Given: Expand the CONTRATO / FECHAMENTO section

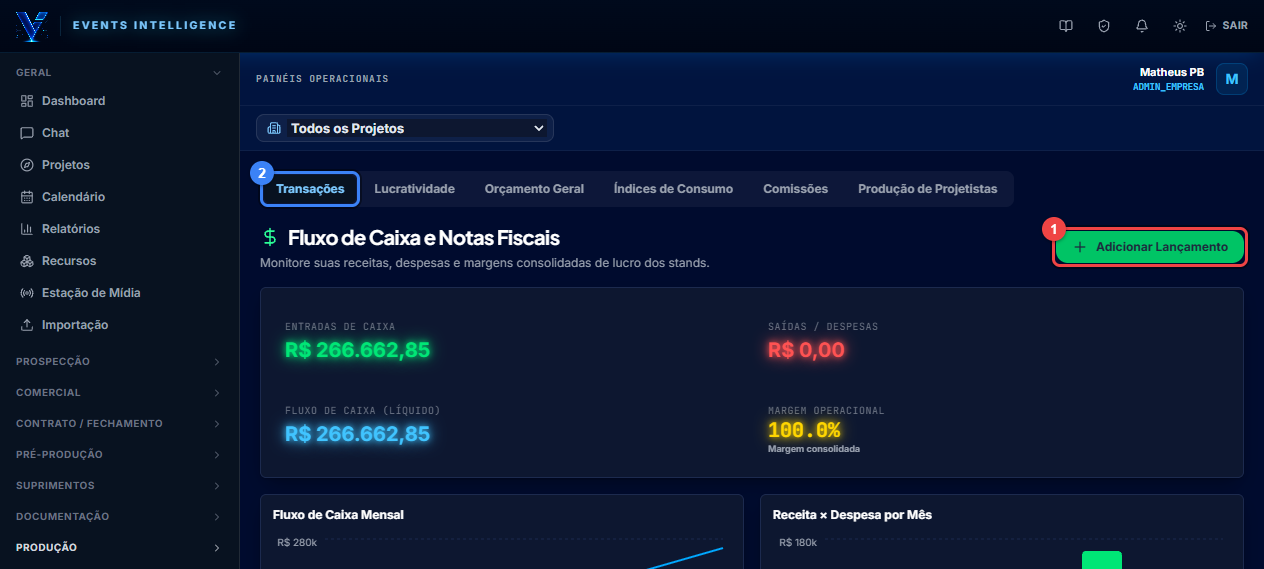Looking at the screenshot, I should pos(120,423).
